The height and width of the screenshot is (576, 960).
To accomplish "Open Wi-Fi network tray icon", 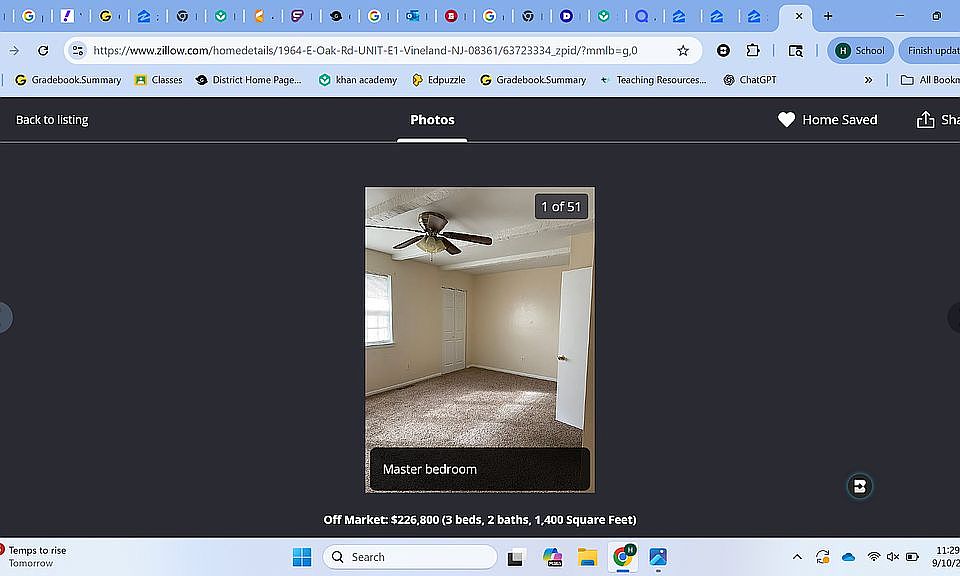I will coord(874,557).
